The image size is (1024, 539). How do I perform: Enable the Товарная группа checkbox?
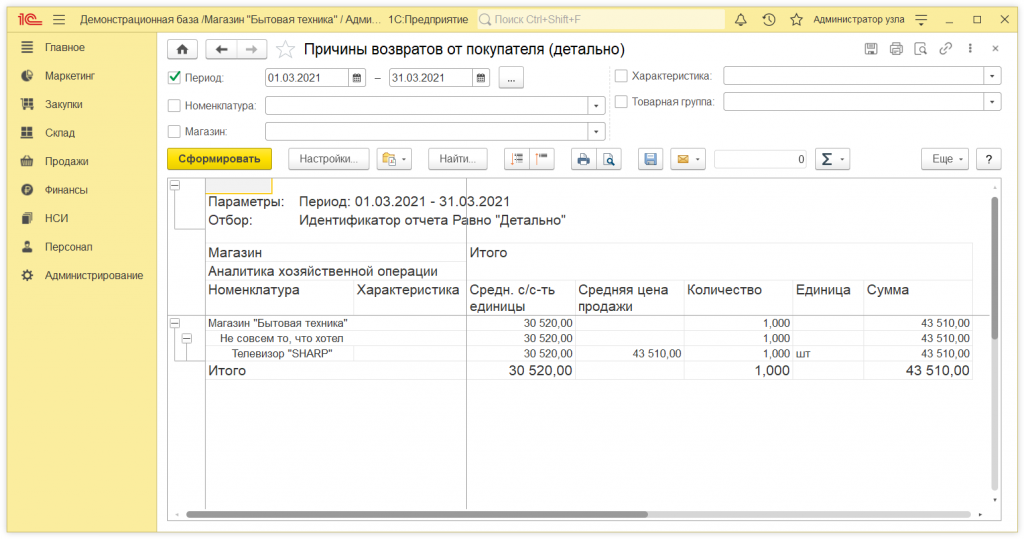pyautogui.click(x=621, y=101)
